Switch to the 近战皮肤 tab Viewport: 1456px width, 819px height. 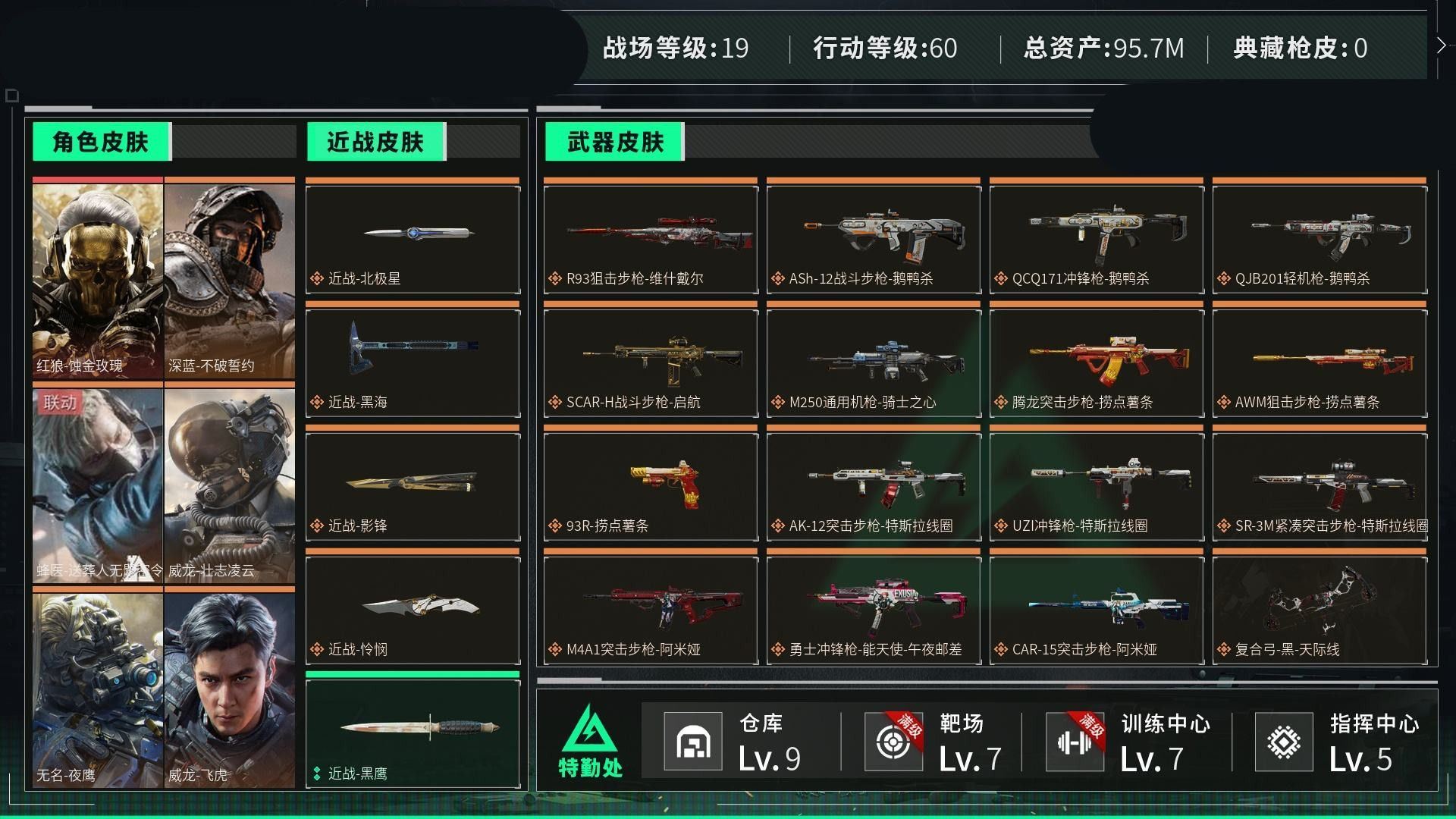point(376,142)
